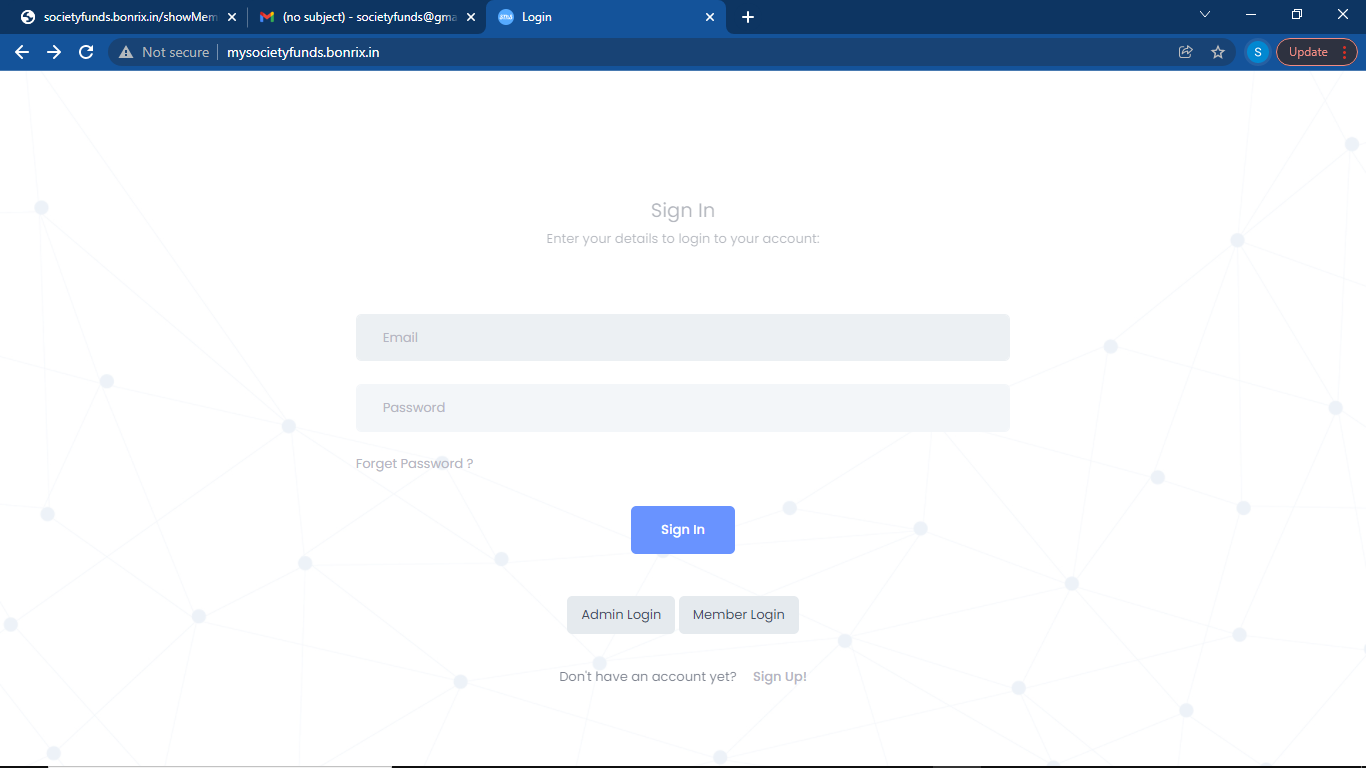Close the Login tab
Viewport: 1366px width, 768px height.
click(x=710, y=17)
